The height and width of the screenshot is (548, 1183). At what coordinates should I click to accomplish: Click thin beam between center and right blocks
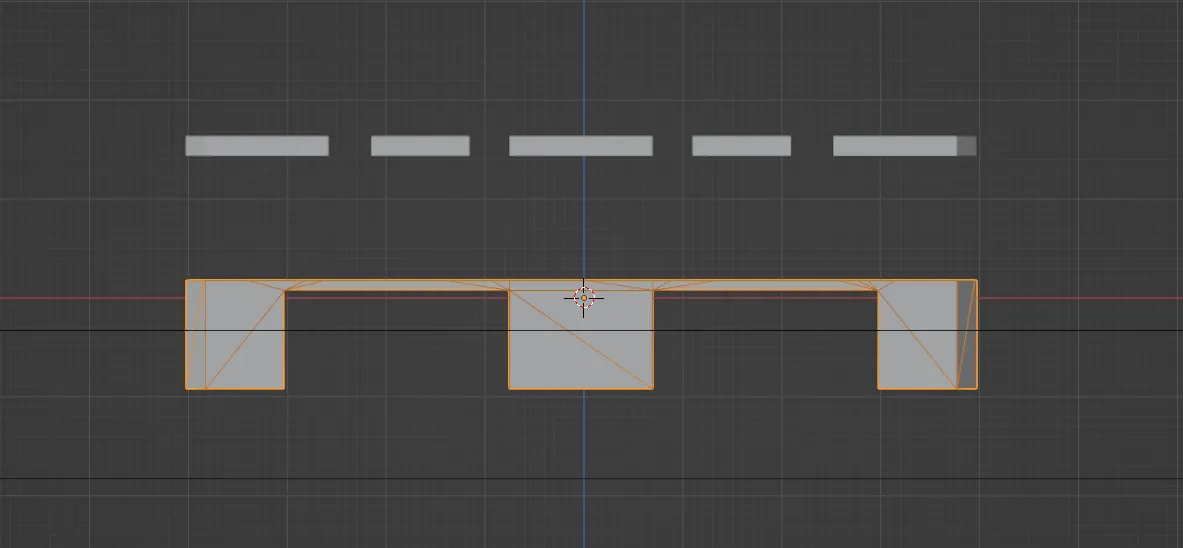765,286
